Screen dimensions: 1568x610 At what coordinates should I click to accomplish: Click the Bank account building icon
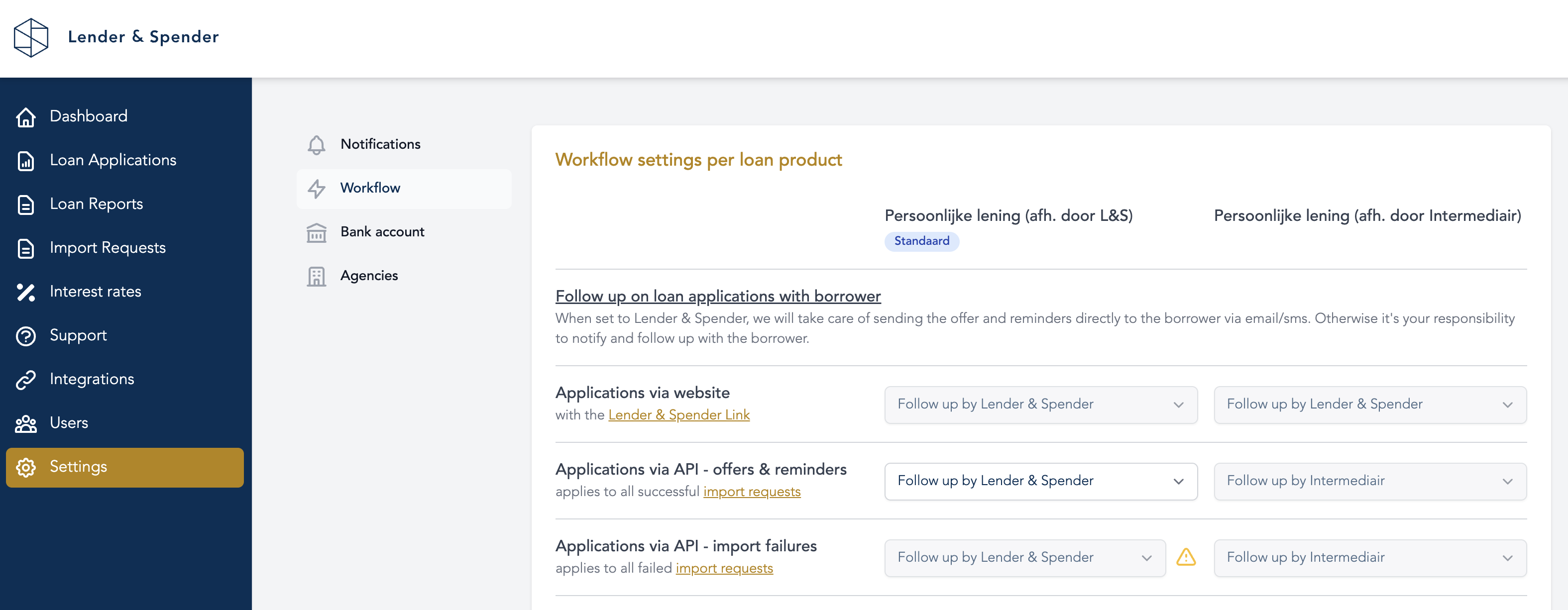point(316,232)
